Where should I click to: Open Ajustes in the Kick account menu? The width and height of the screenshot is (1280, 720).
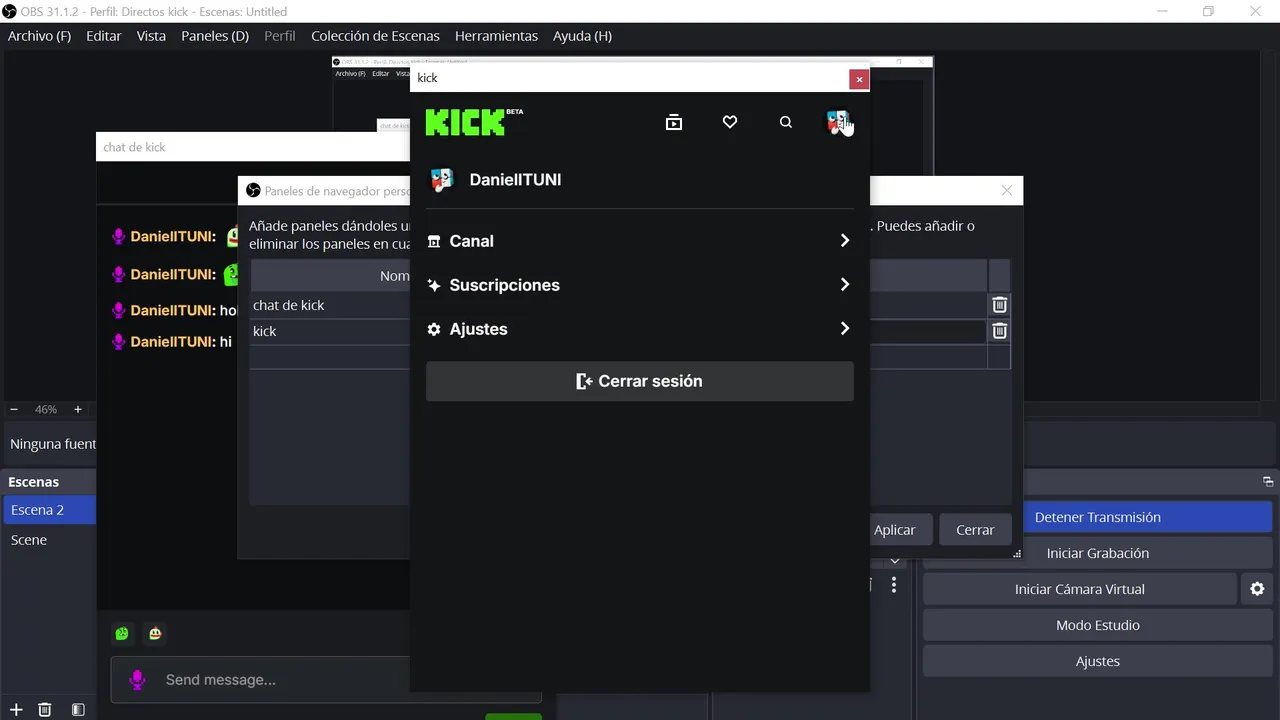tap(640, 329)
